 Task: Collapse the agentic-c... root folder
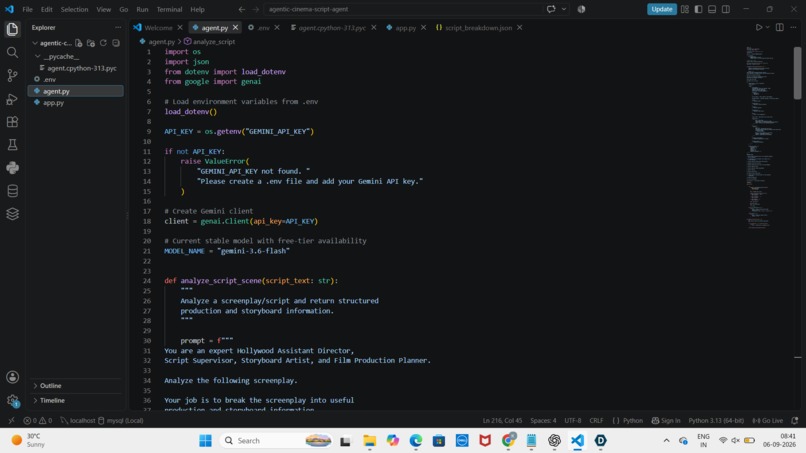pos(35,43)
